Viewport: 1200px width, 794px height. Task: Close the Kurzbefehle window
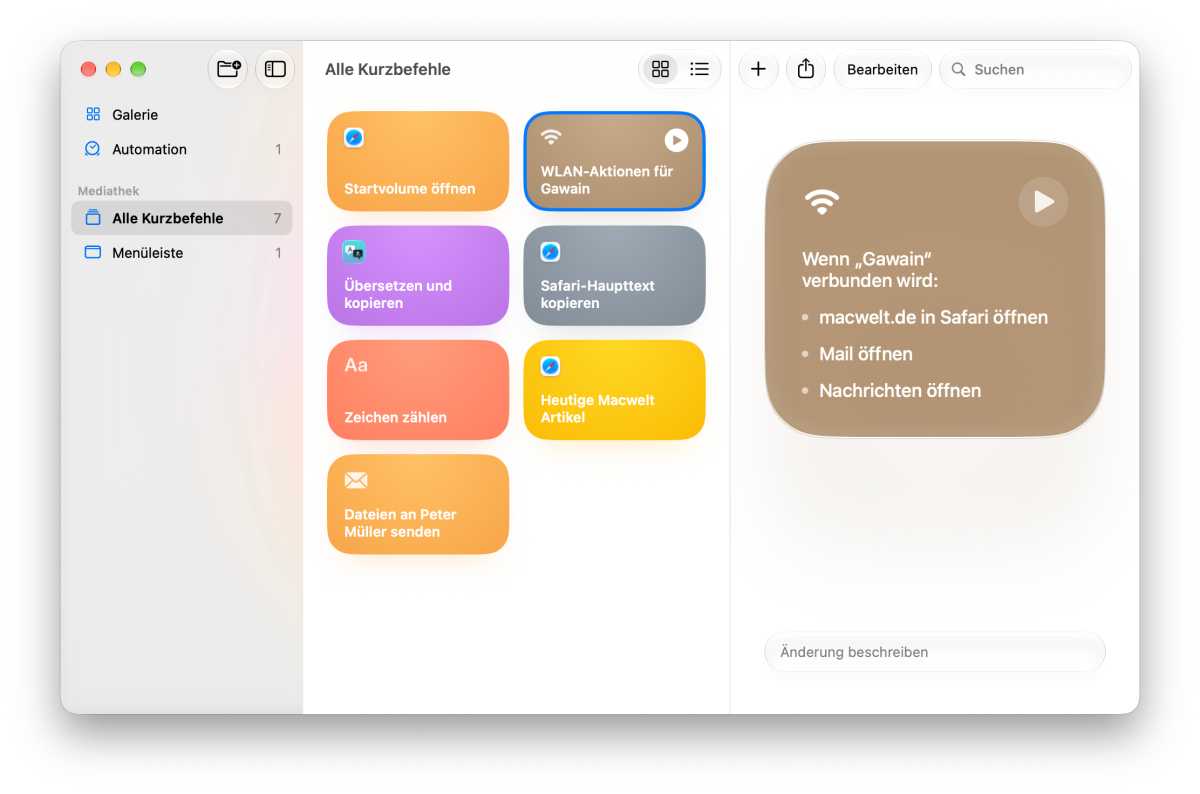(x=88, y=69)
